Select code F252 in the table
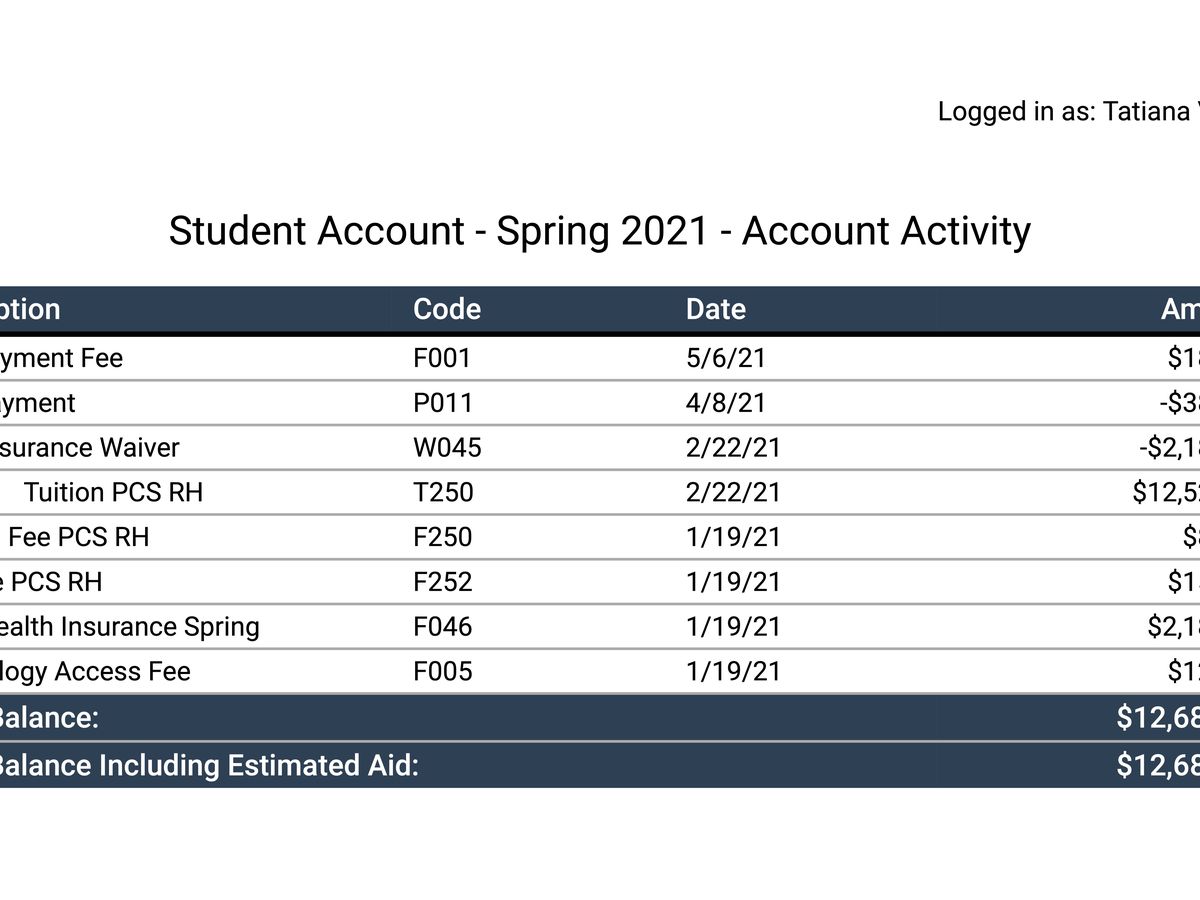The height and width of the screenshot is (900, 1200). coord(442,582)
